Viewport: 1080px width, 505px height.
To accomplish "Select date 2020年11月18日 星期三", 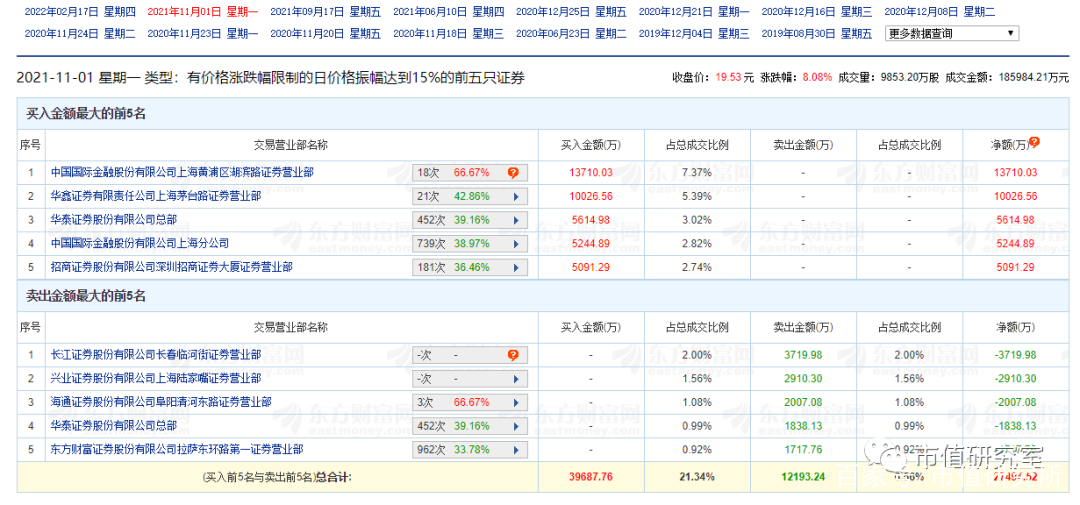I will pyautogui.click(x=449, y=33).
